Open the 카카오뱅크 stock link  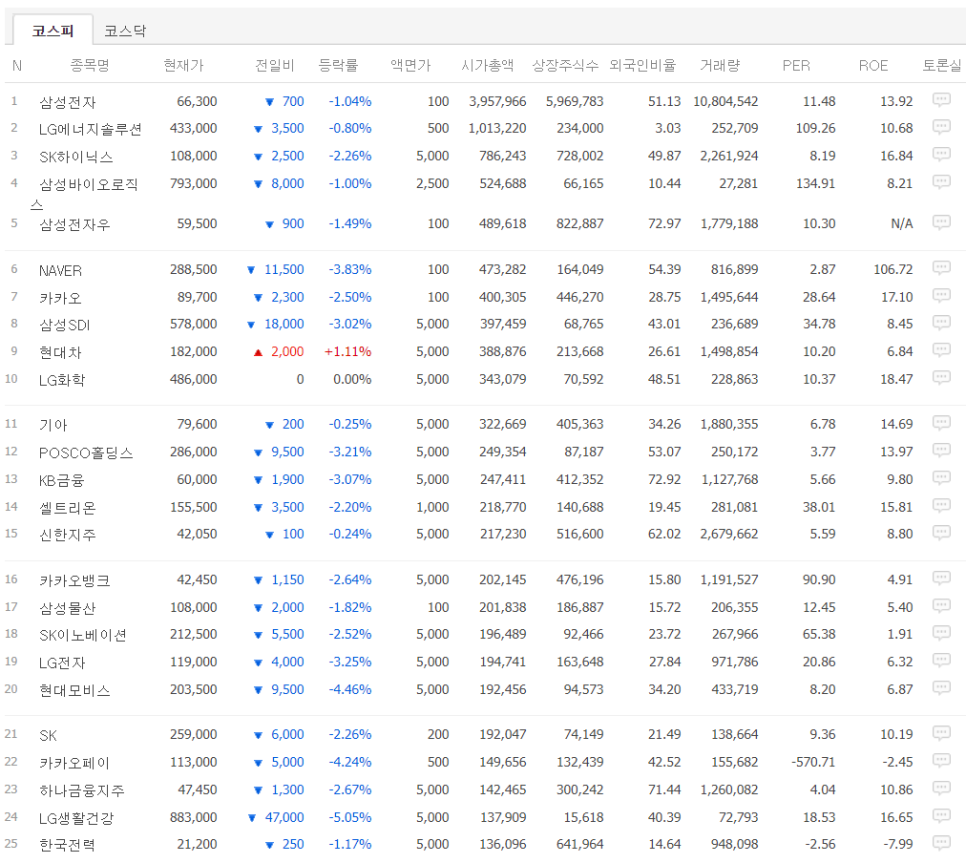[75, 580]
